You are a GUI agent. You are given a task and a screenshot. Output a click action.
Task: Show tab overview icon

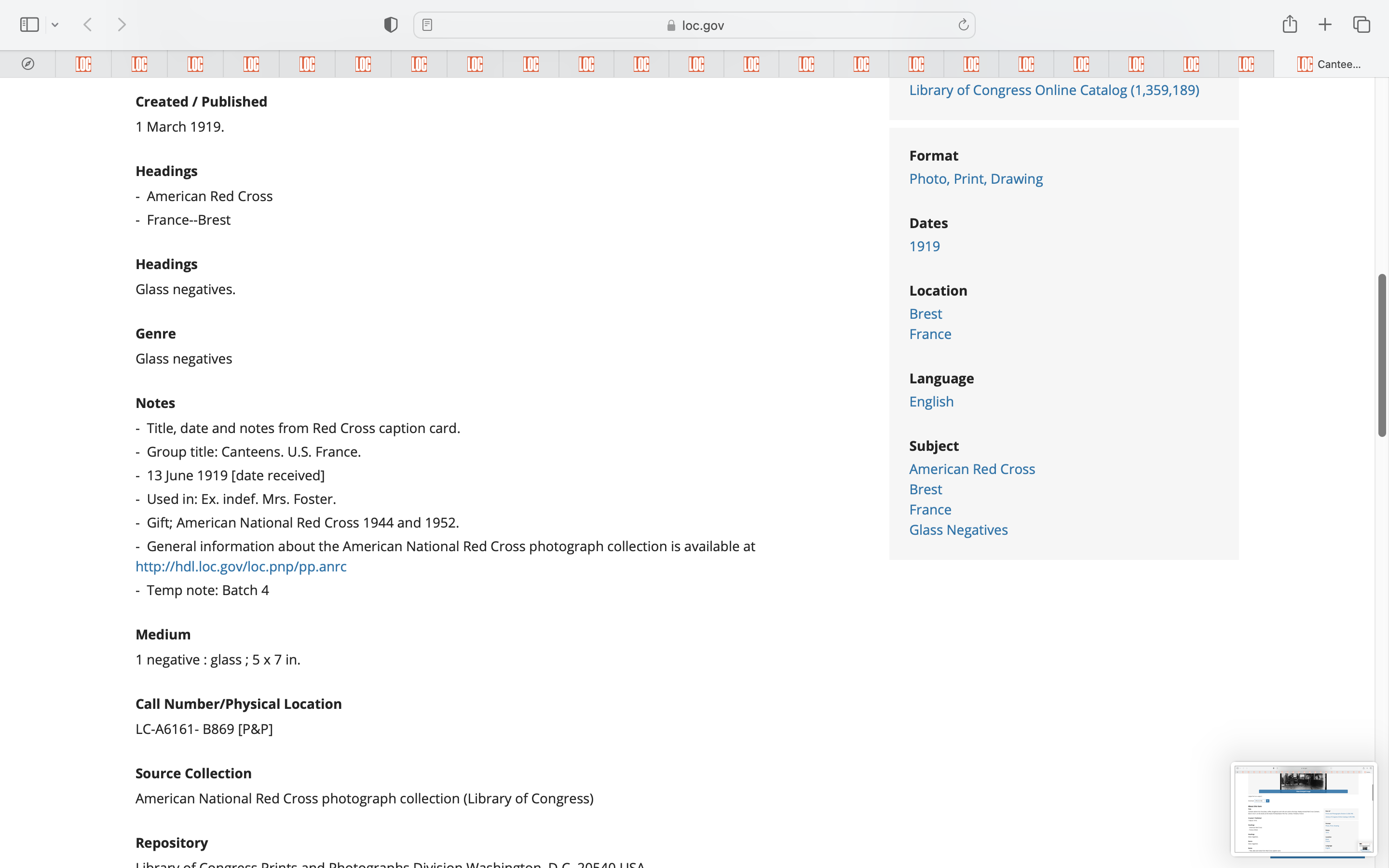pyautogui.click(x=1362, y=25)
